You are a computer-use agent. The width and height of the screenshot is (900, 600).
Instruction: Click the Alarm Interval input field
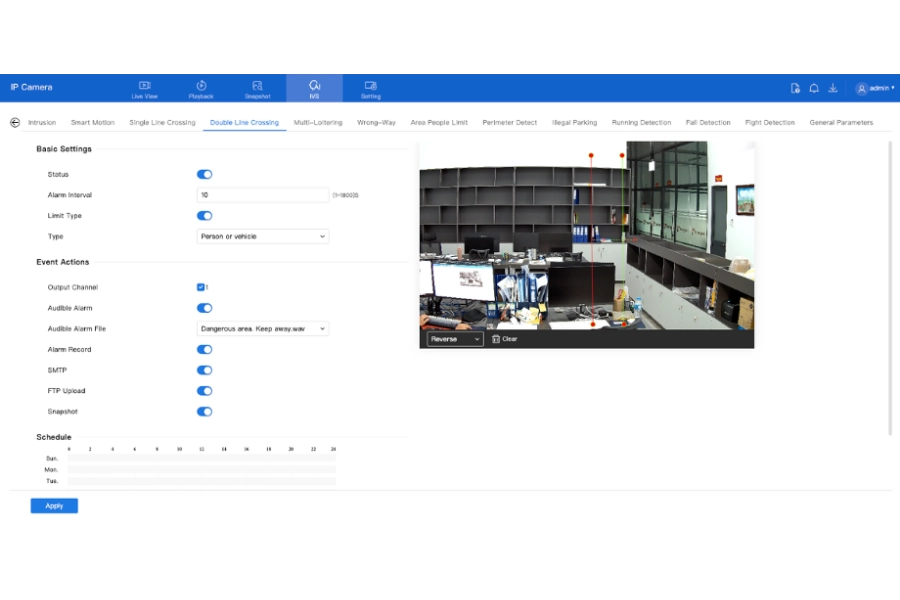point(263,195)
